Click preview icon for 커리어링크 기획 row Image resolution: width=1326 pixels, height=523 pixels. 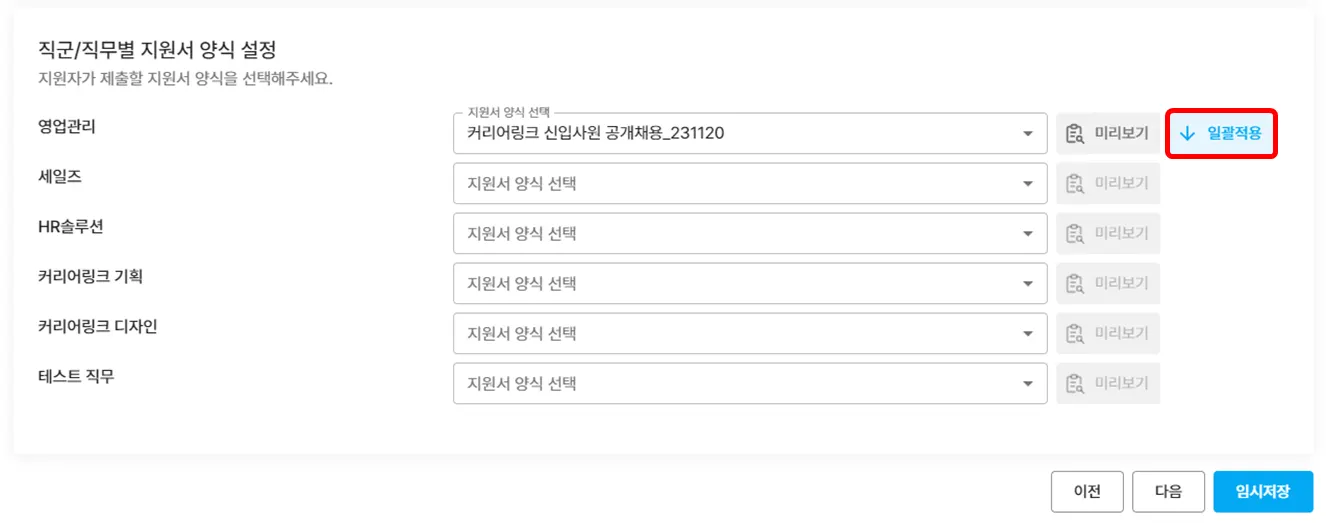tap(1075, 283)
